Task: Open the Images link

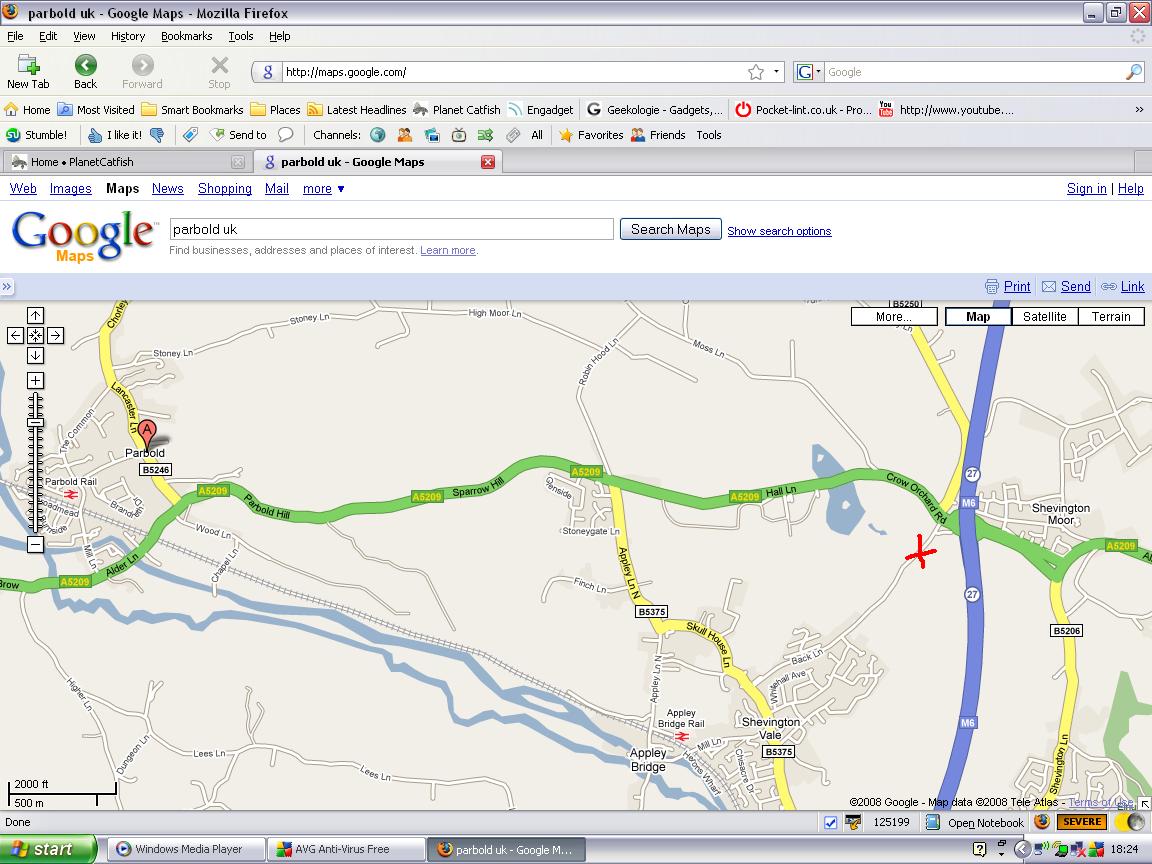Action: [x=71, y=189]
